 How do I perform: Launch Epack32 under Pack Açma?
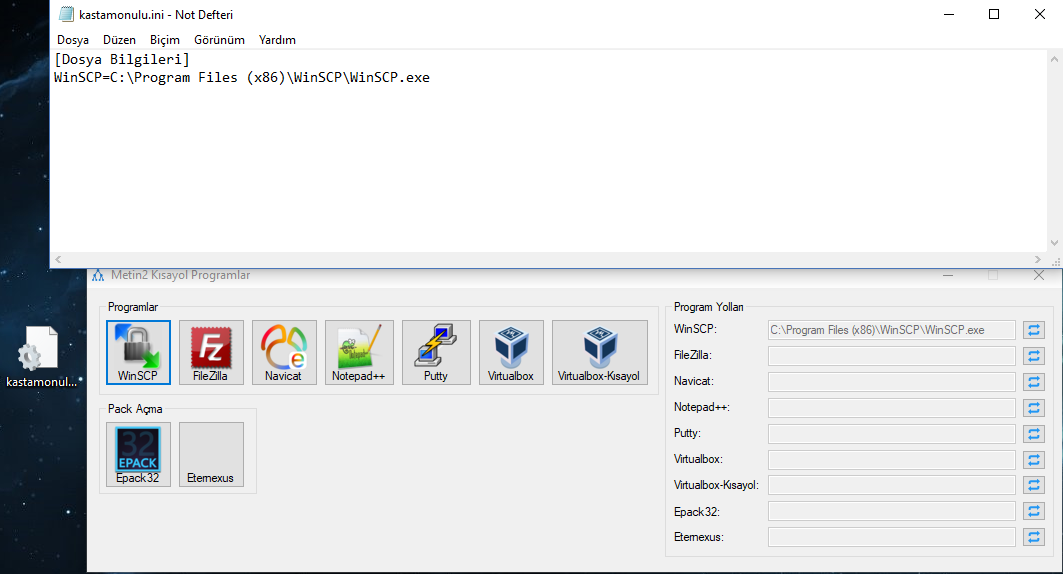(x=138, y=454)
